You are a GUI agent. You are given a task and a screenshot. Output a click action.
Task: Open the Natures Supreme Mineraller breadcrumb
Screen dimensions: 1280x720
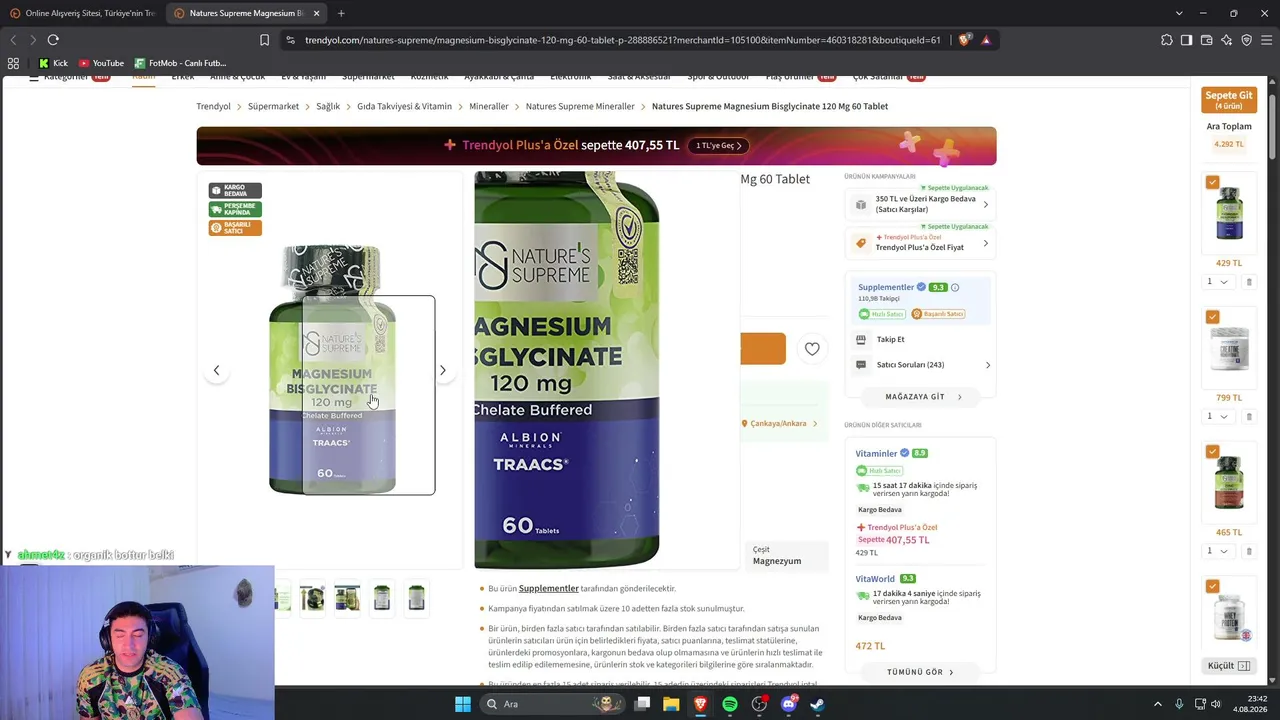(580, 106)
